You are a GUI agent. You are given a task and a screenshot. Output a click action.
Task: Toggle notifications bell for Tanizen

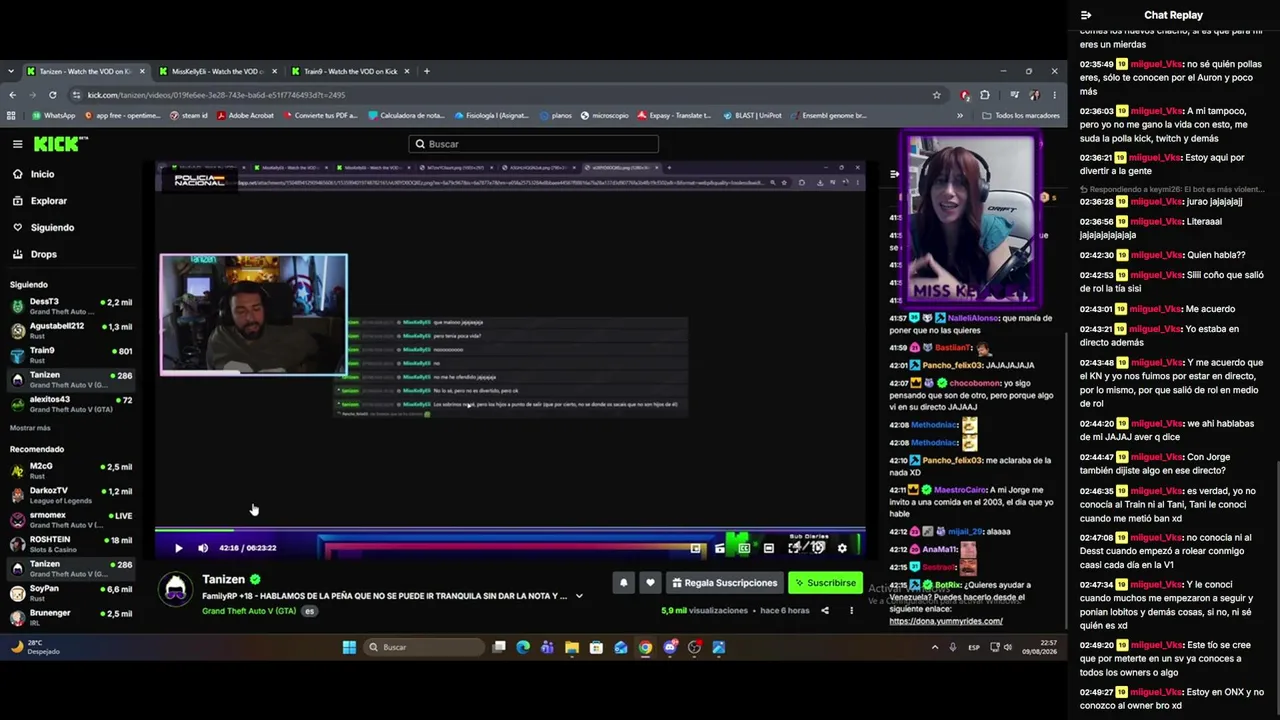point(623,583)
